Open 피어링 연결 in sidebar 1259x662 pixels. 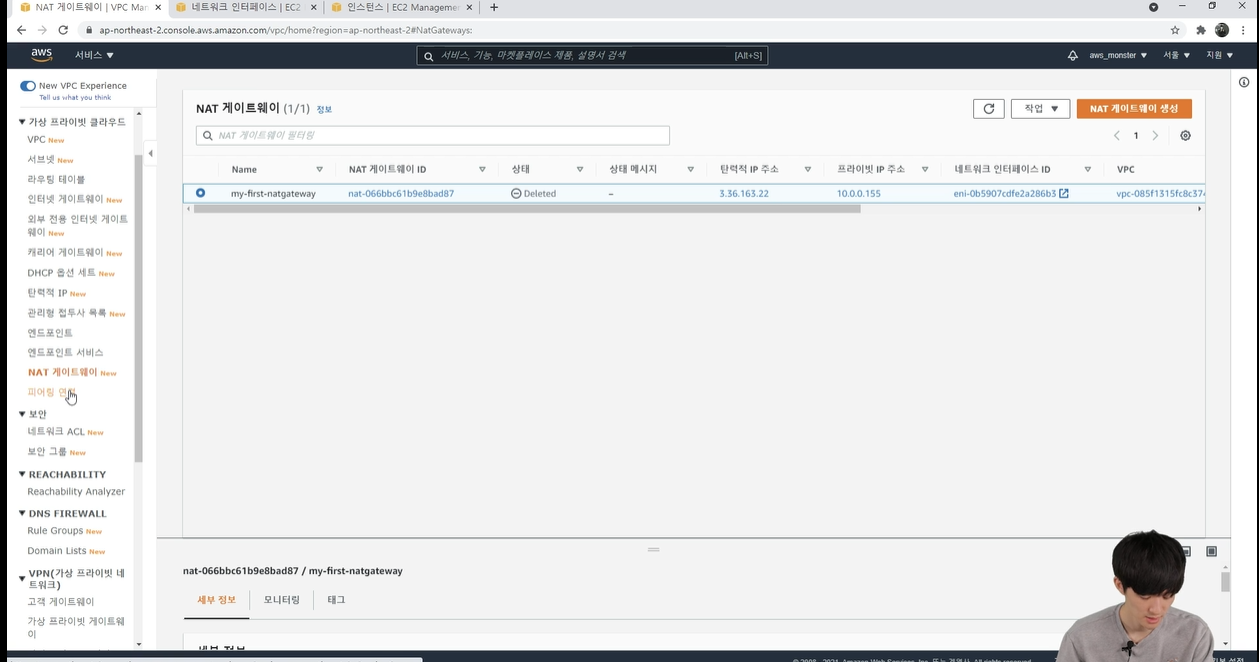coord(52,393)
